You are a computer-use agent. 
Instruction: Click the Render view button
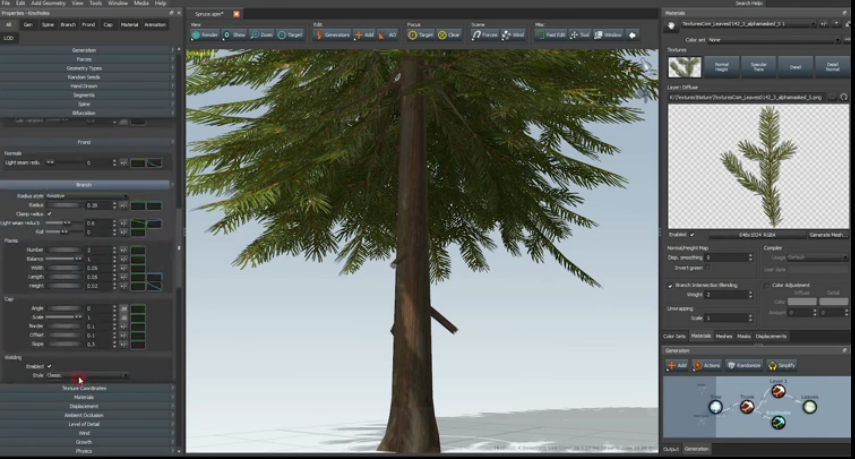[x=205, y=35]
